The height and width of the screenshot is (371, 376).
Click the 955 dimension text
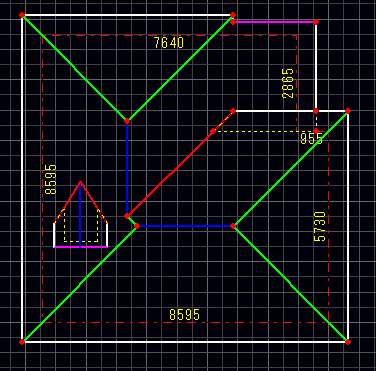311,139
